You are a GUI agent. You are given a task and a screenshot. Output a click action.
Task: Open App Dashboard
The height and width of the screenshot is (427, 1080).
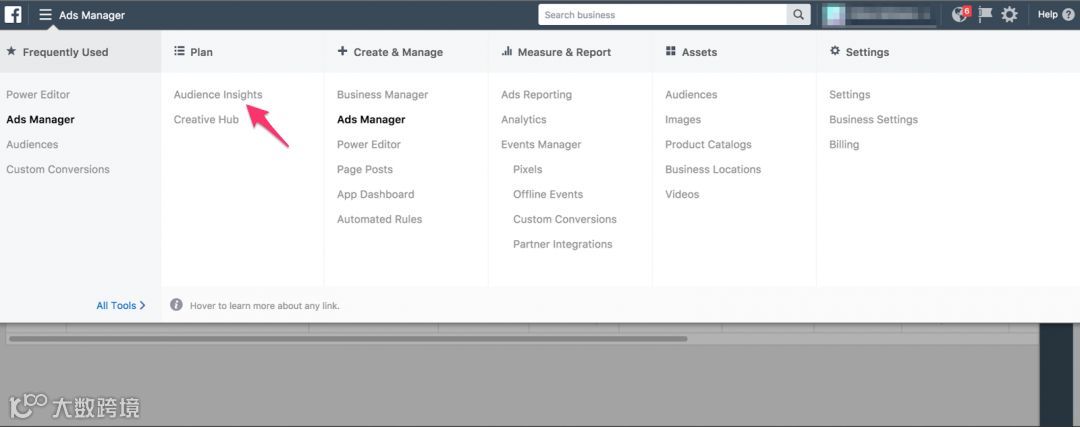375,194
